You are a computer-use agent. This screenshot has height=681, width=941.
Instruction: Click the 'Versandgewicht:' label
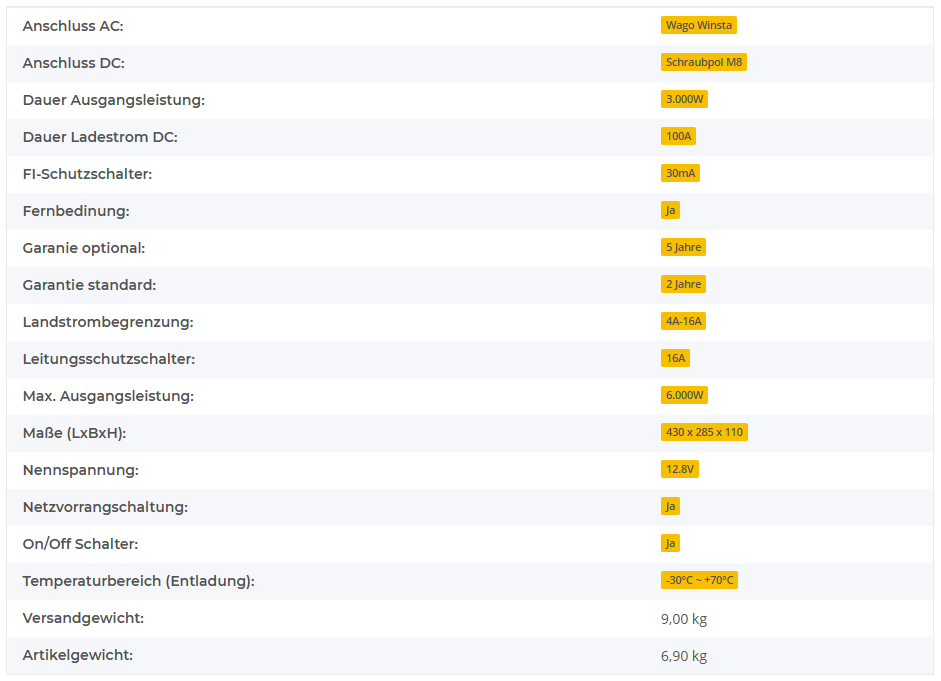pyautogui.click(x=83, y=618)
